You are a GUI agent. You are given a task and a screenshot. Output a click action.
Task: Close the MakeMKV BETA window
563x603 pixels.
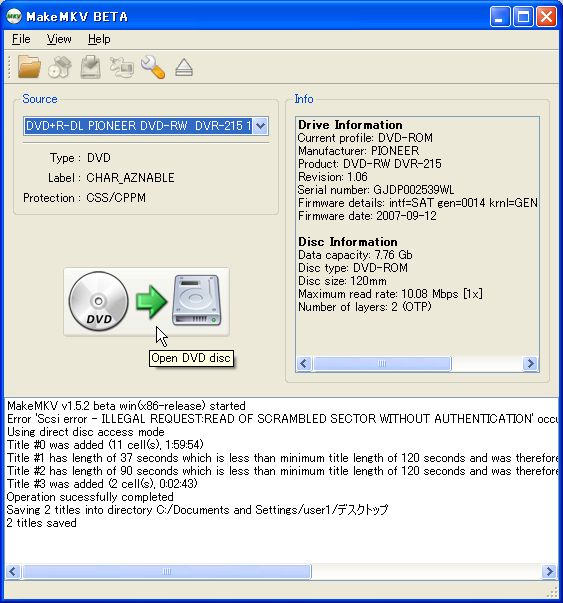coord(546,17)
